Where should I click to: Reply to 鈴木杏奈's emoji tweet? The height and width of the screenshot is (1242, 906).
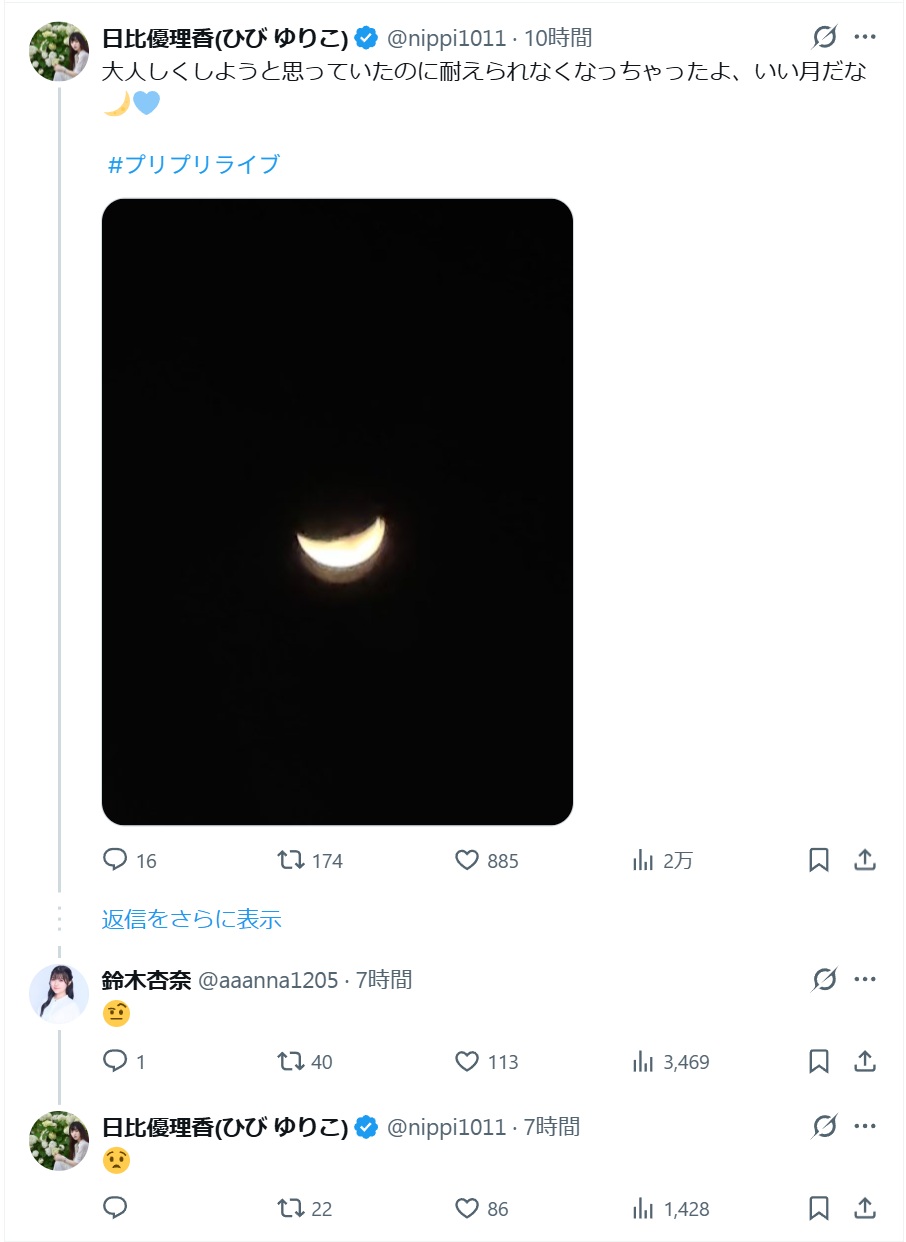tap(117, 1061)
